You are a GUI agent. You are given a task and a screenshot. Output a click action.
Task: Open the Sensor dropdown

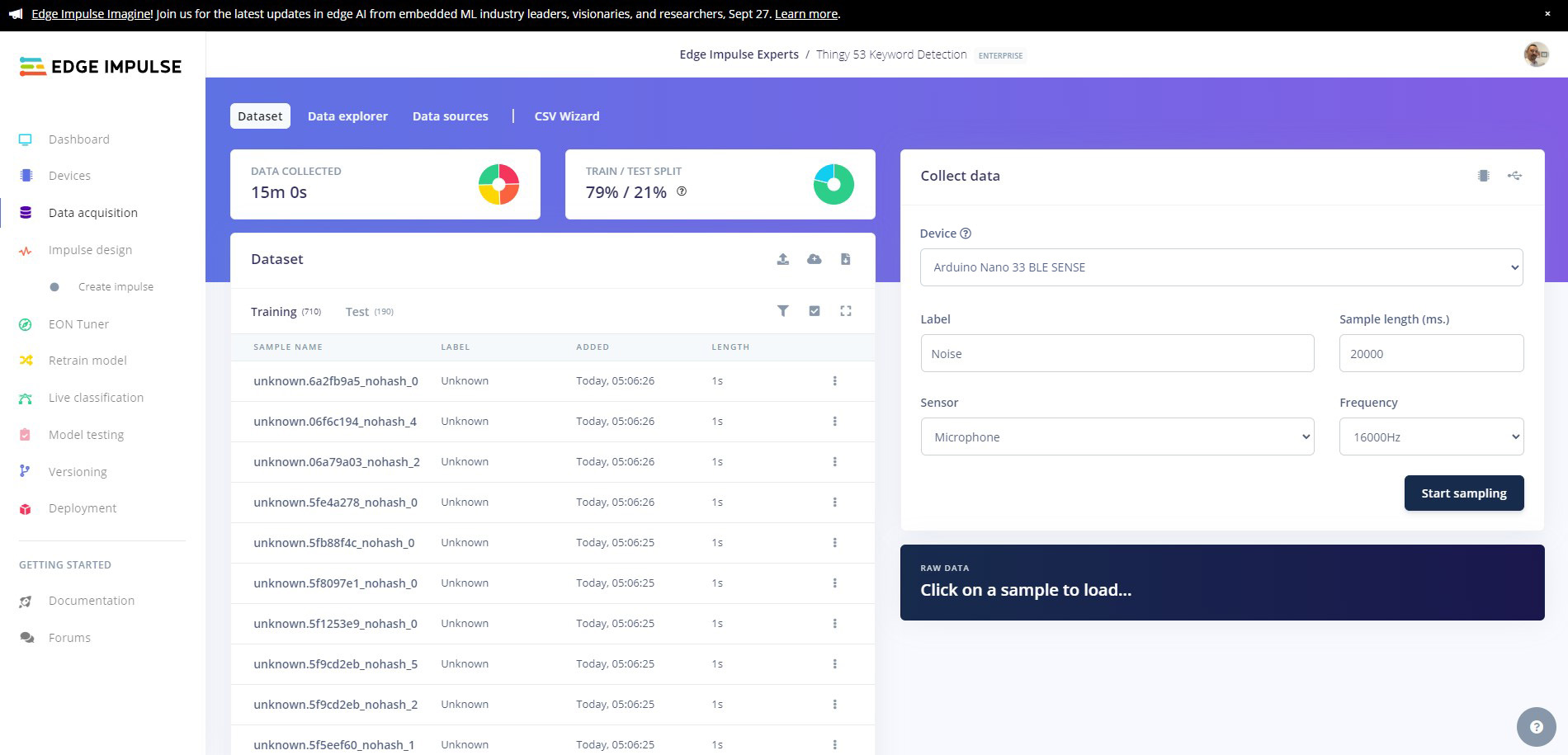coord(1117,437)
